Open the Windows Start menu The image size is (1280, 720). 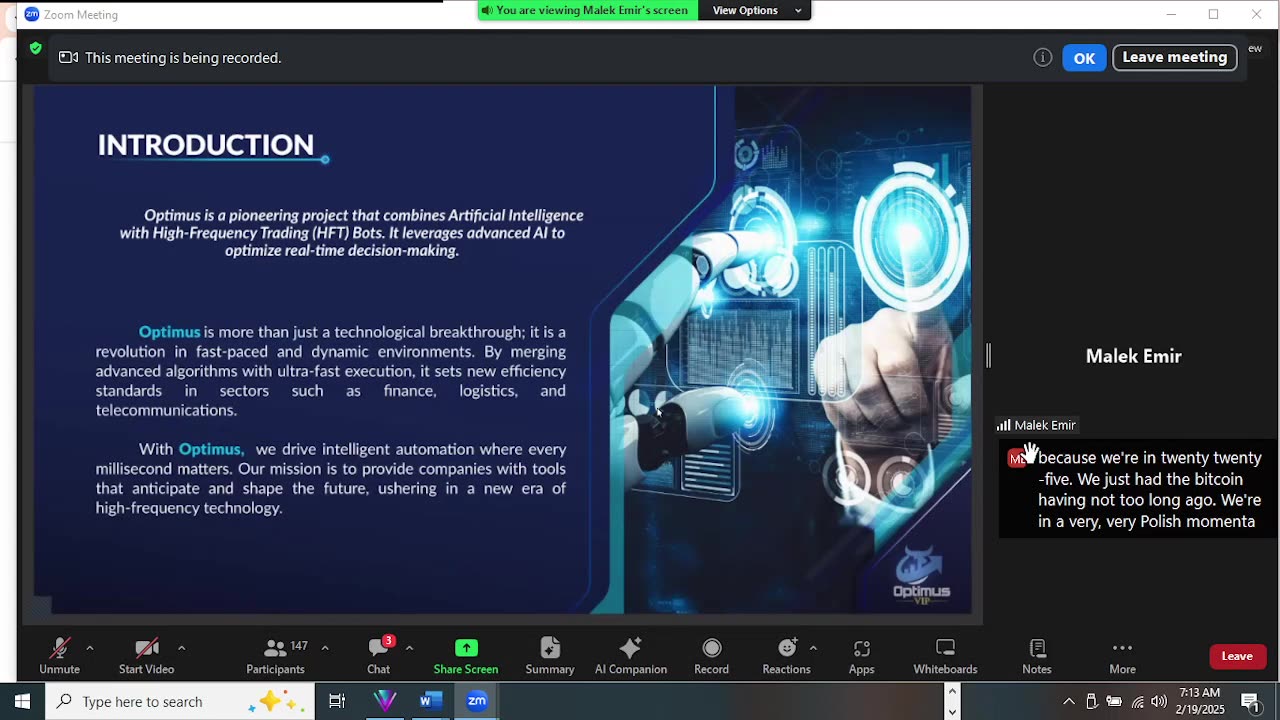(22, 701)
